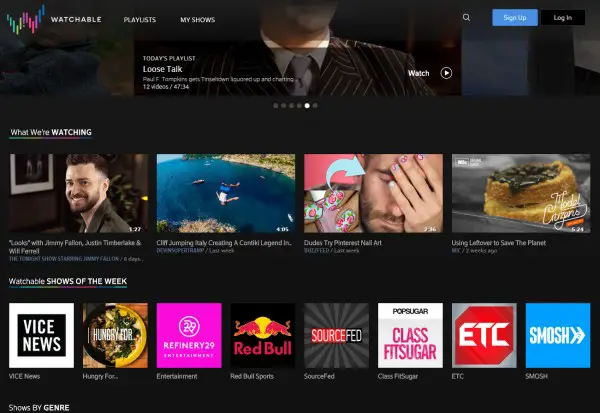Open the SourceFed show tile
600x413 pixels.
[x=336, y=335]
